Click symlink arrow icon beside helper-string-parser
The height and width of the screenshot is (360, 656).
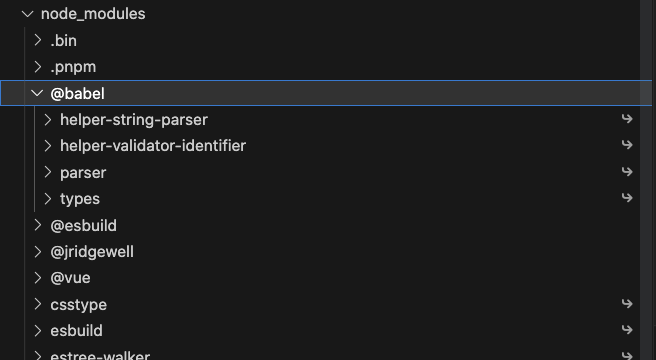pos(627,119)
